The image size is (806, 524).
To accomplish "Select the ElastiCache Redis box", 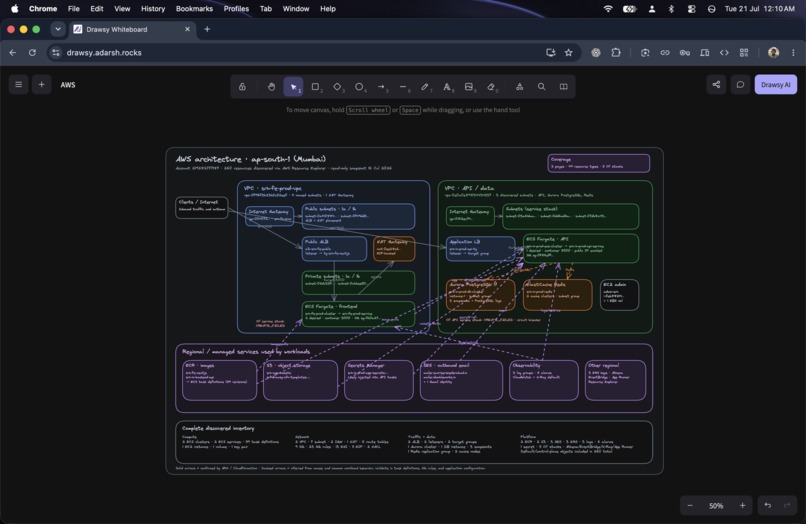I will pyautogui.click(x=558, y=295).
